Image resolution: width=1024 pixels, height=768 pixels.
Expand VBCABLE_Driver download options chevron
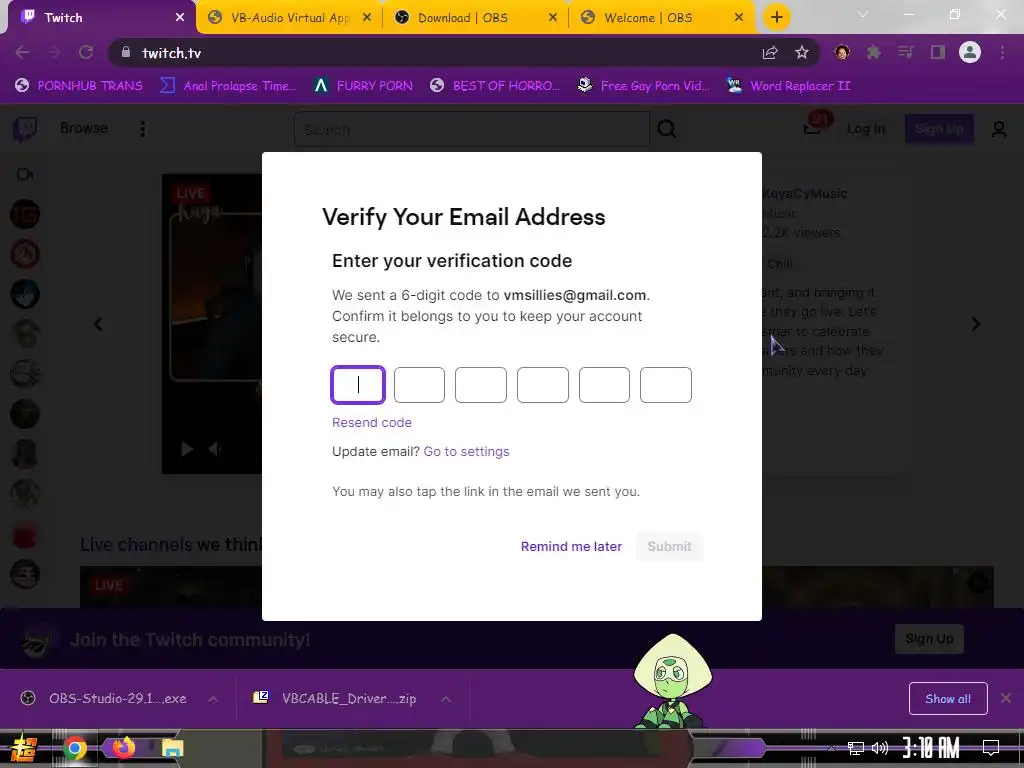(446, 699)
